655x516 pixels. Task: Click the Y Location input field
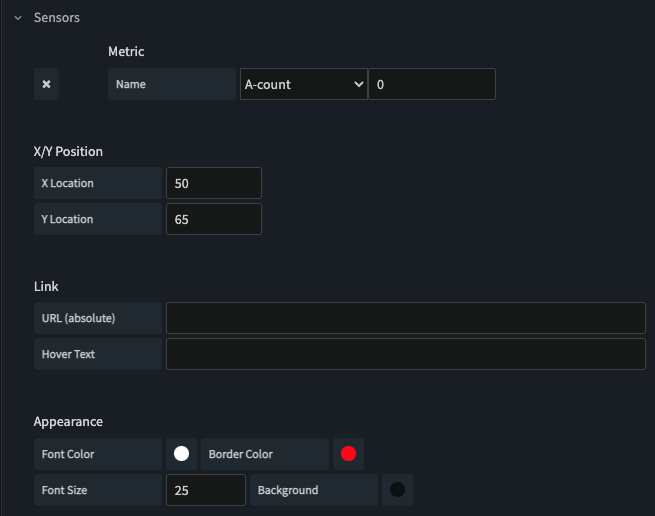214,219
